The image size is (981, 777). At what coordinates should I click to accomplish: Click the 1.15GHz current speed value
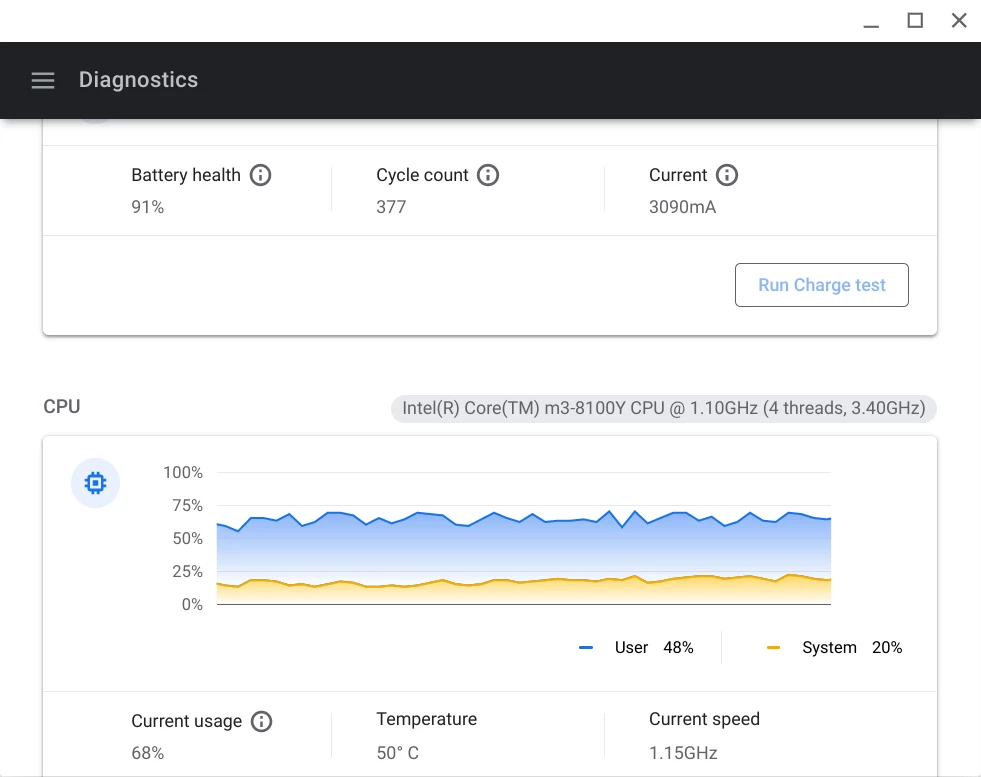pos(683,753)
